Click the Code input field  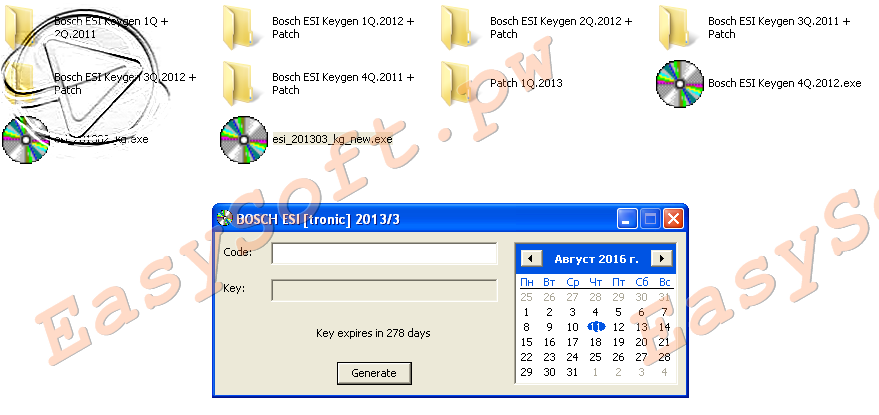(384, 253)
